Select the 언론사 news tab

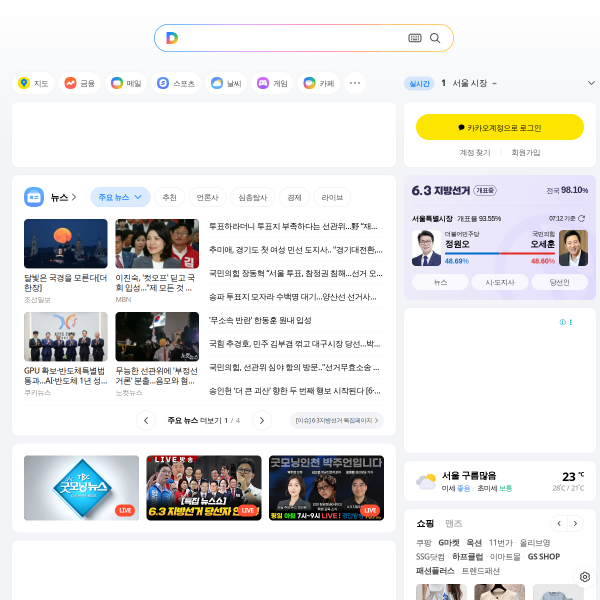click(x=207, y=197)
